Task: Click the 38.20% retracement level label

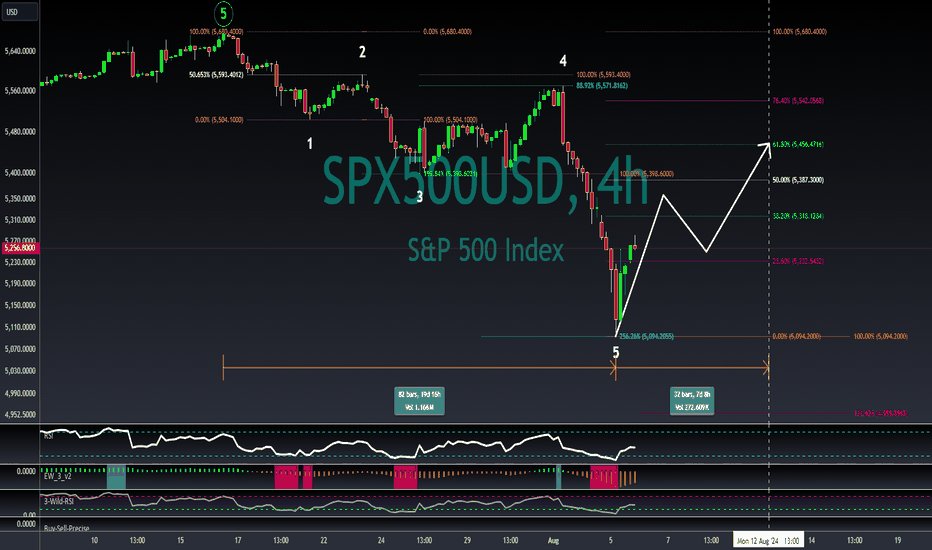Action: tap(798, 216)
